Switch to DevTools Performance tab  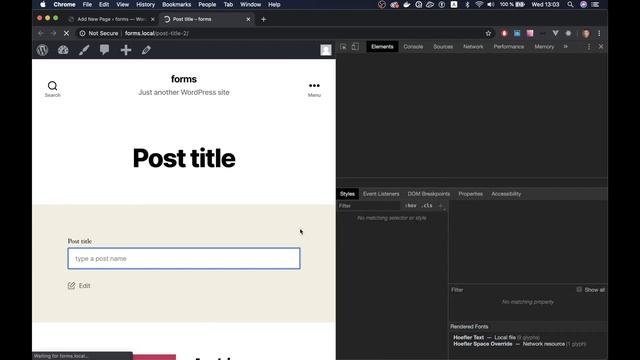coord(509,47)
